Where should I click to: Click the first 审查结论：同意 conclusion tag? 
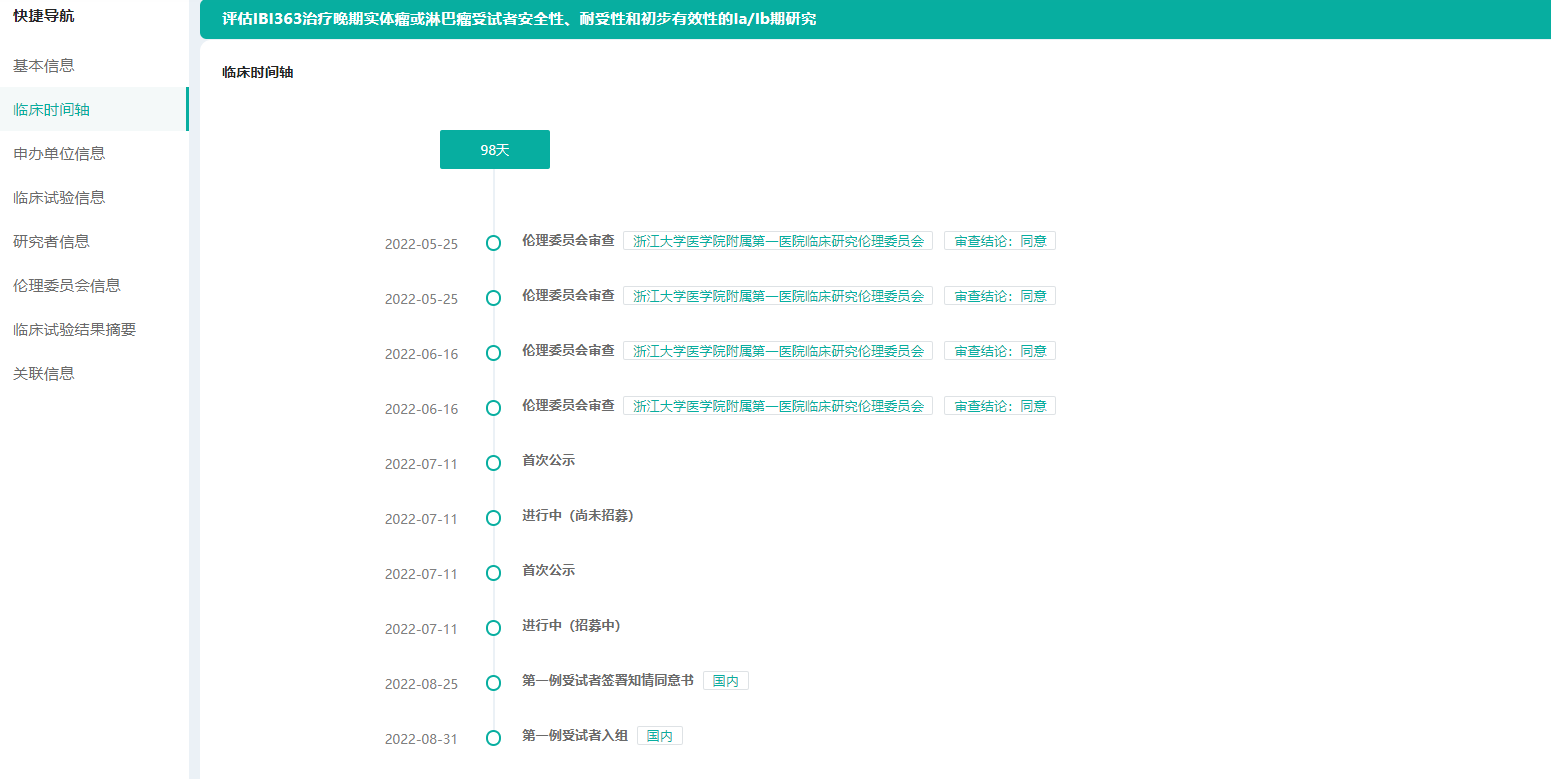[x=999, y=240]
